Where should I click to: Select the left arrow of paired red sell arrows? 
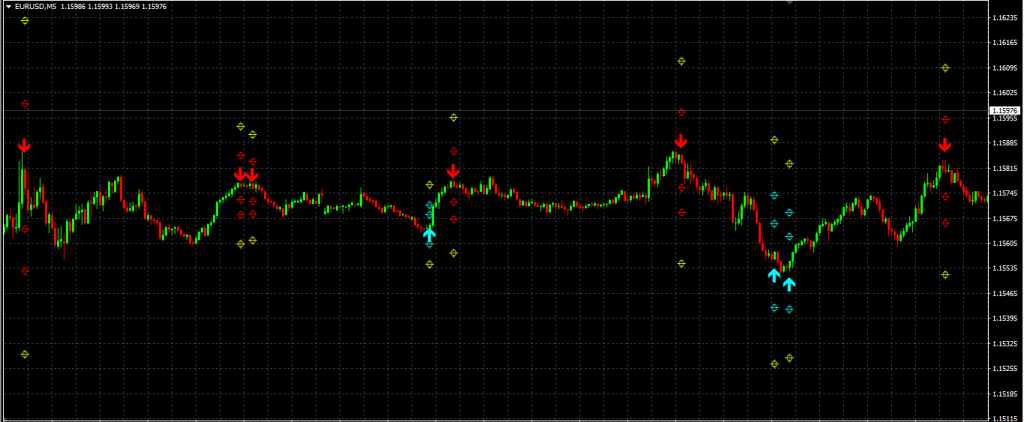(240, 174)
